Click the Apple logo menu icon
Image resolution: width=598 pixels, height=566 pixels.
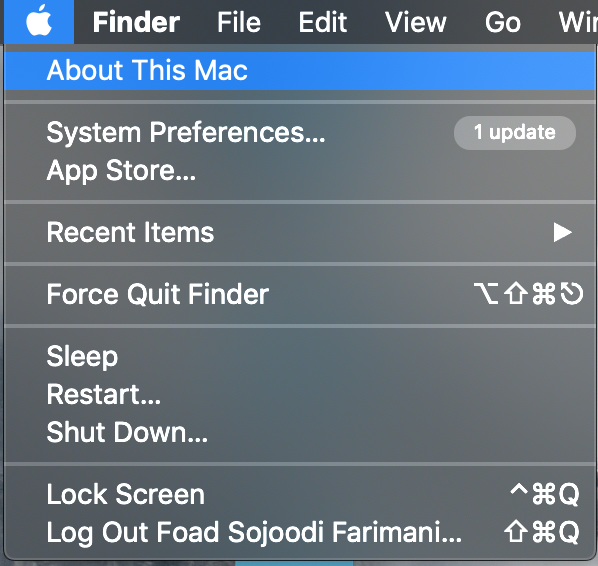coord(39,21)
